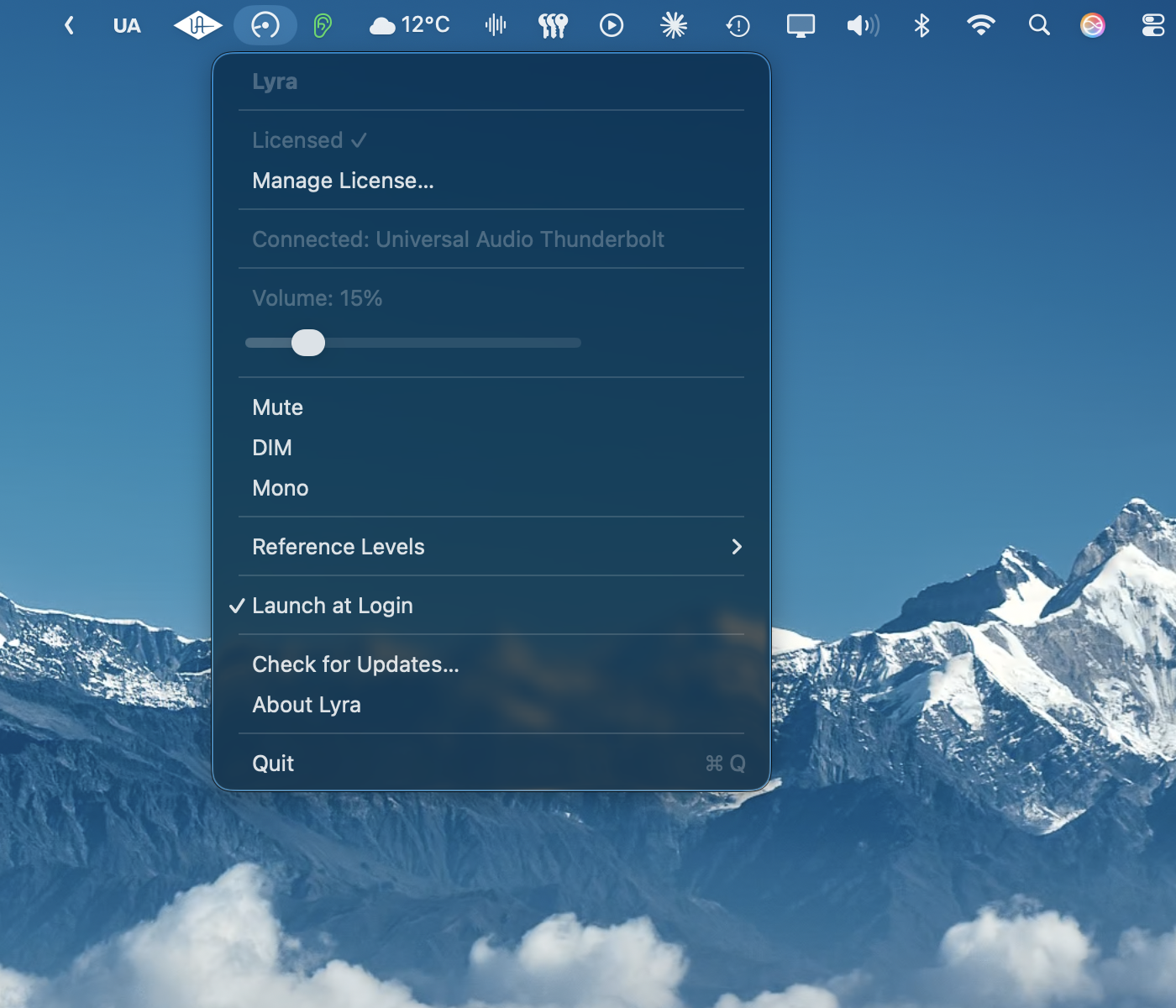Open the 12°C weather menu item

410,25
